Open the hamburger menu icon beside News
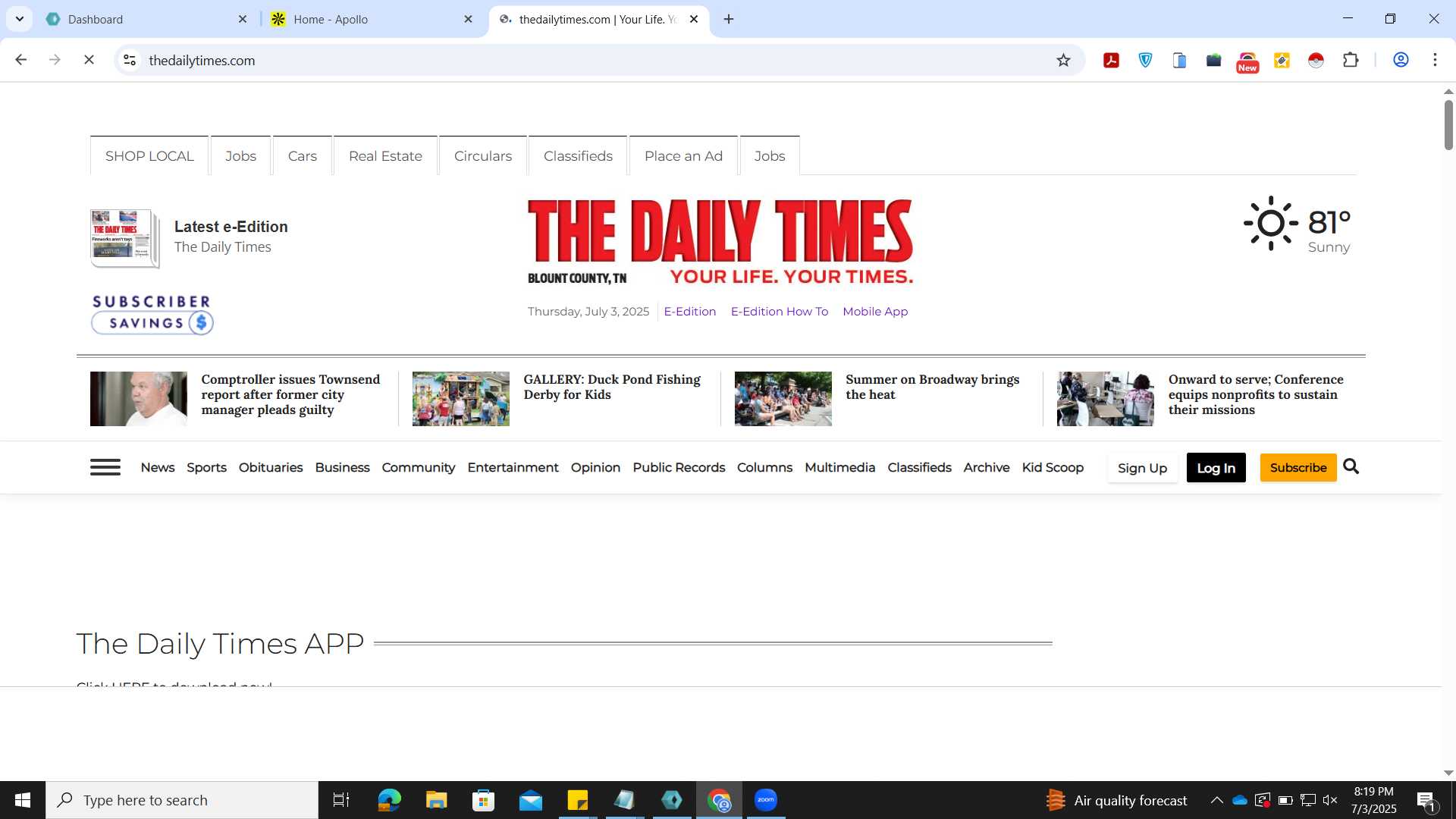1456x819 pixels. coord(105,467)
